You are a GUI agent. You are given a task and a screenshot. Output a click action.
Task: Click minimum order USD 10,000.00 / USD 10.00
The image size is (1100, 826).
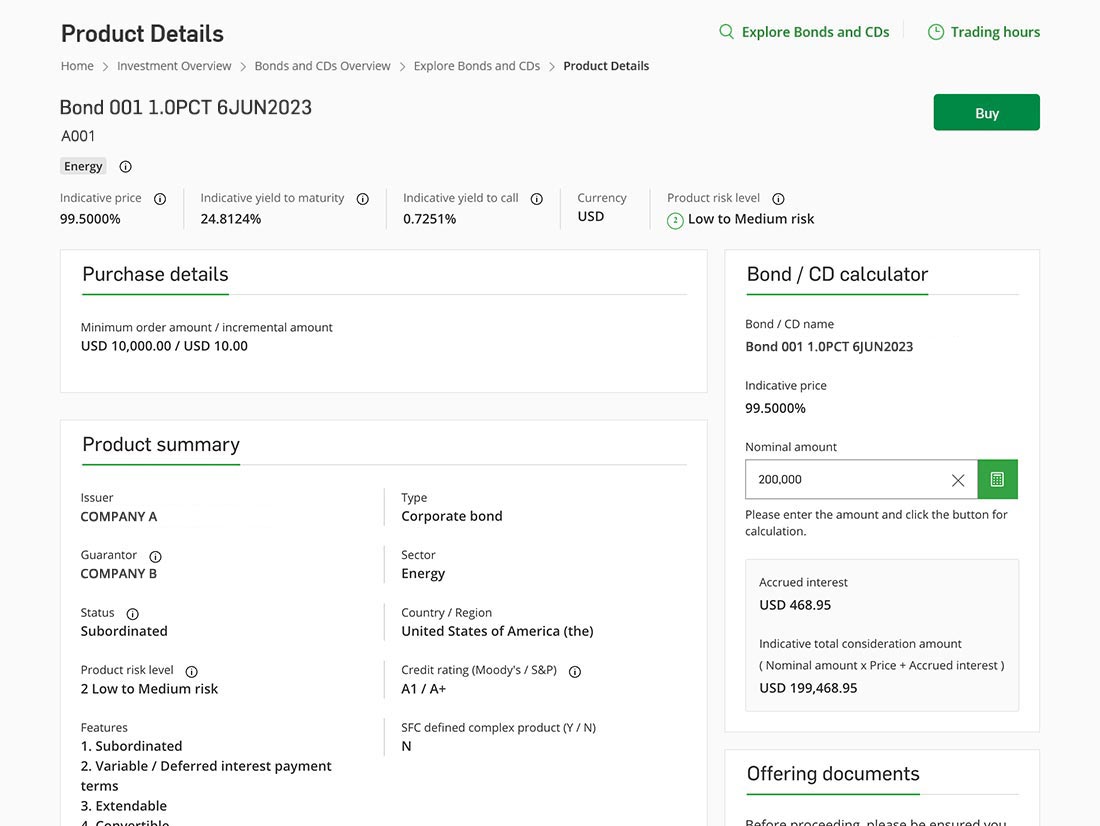click(164, 346)
